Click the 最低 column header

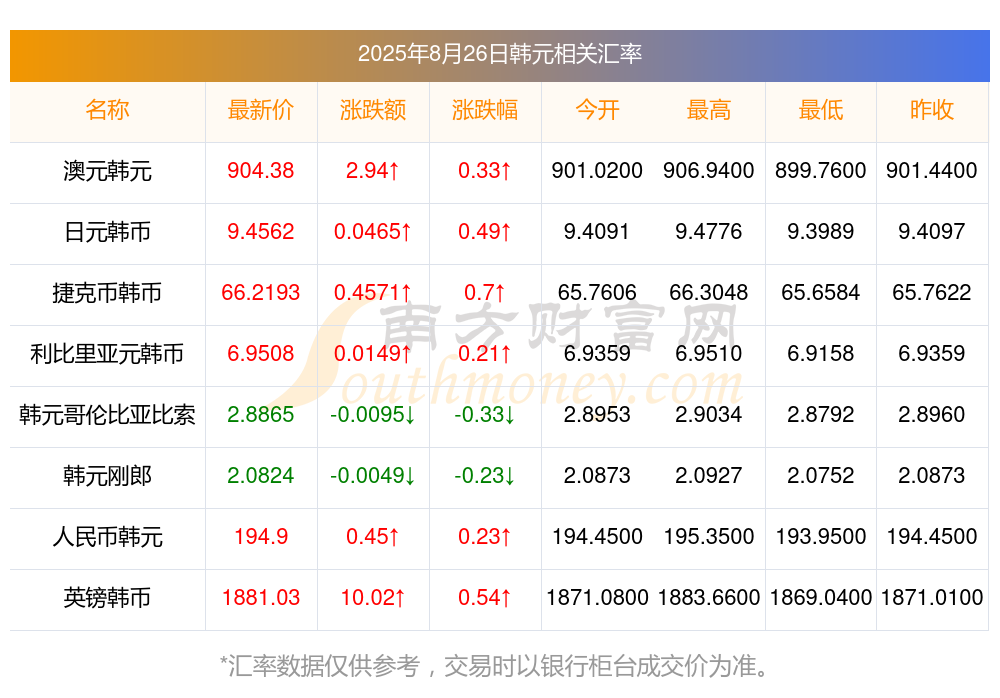point(821,110)
